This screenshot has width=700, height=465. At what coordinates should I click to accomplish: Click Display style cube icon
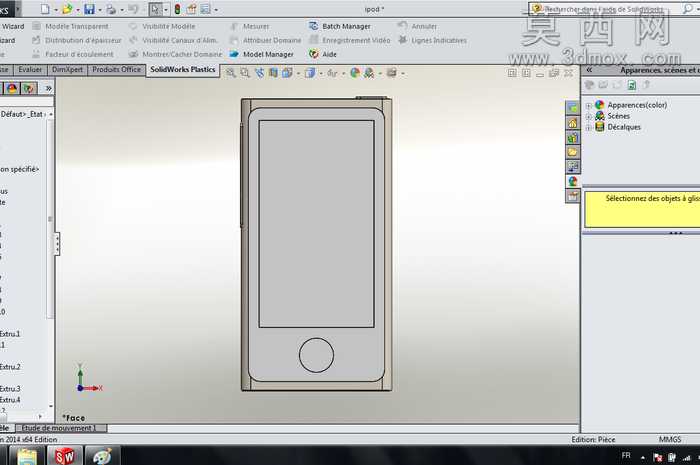click(x=310, y=73)
